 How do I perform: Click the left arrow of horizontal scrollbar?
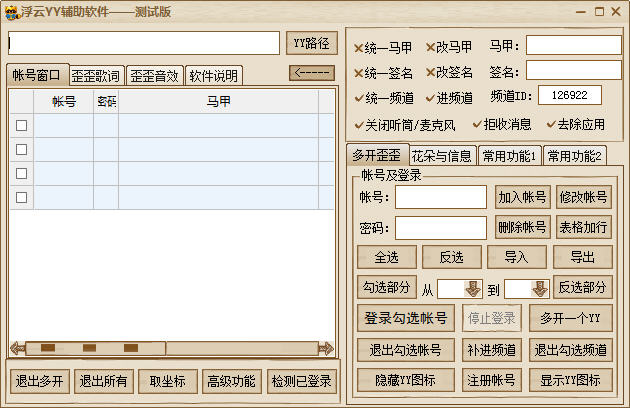point(15,348)
